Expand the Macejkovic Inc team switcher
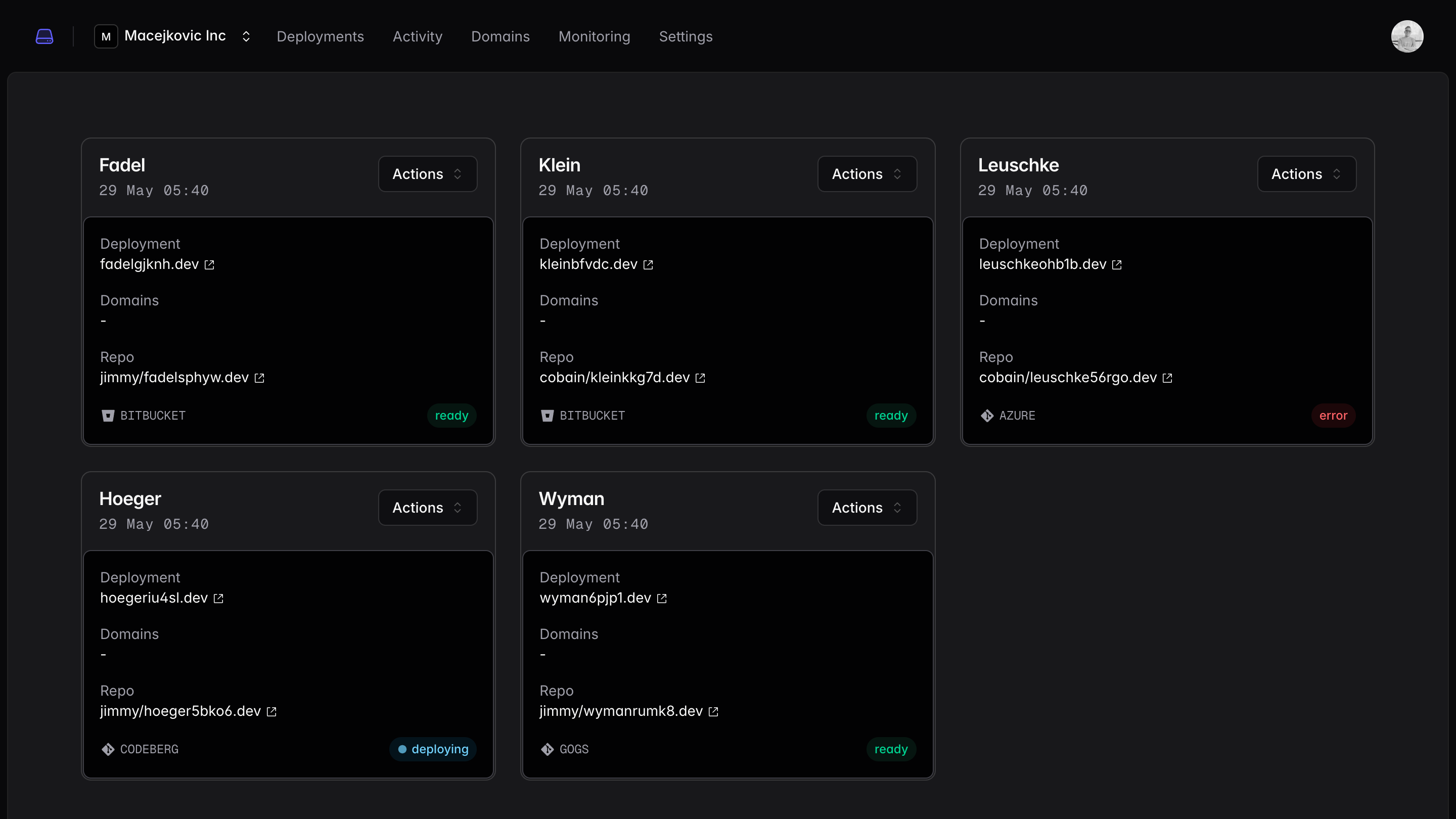Screen dimensions: 1456x819 pyautogui.click(x=246, y=37)
